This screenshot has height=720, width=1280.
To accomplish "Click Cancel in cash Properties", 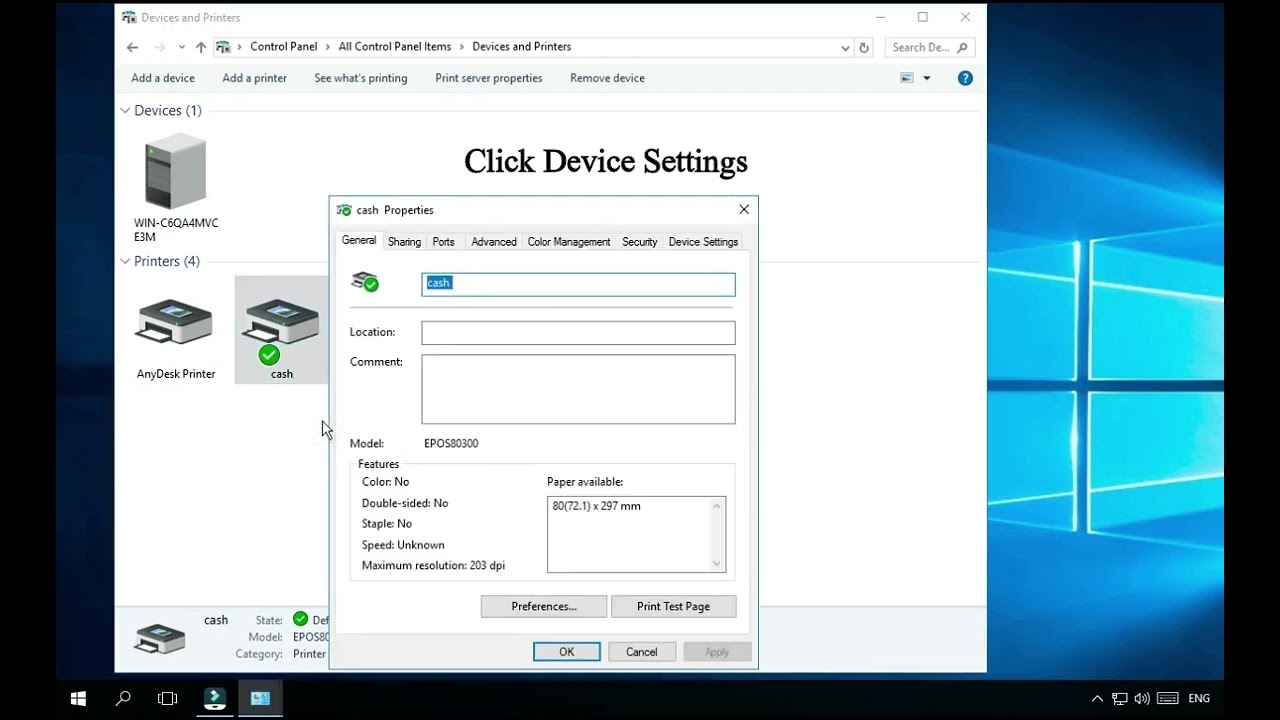I will coord(642,652).
